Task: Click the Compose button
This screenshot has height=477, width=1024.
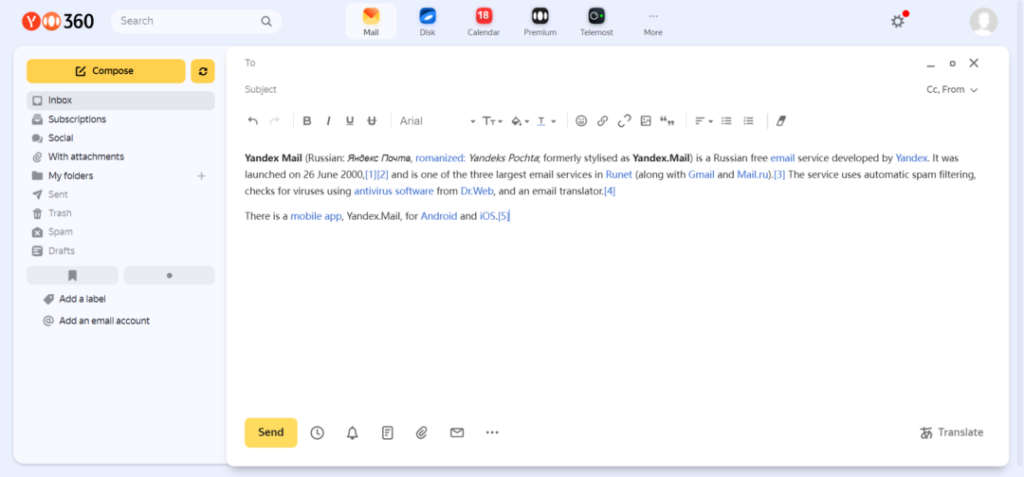Action: pos(106,71)
